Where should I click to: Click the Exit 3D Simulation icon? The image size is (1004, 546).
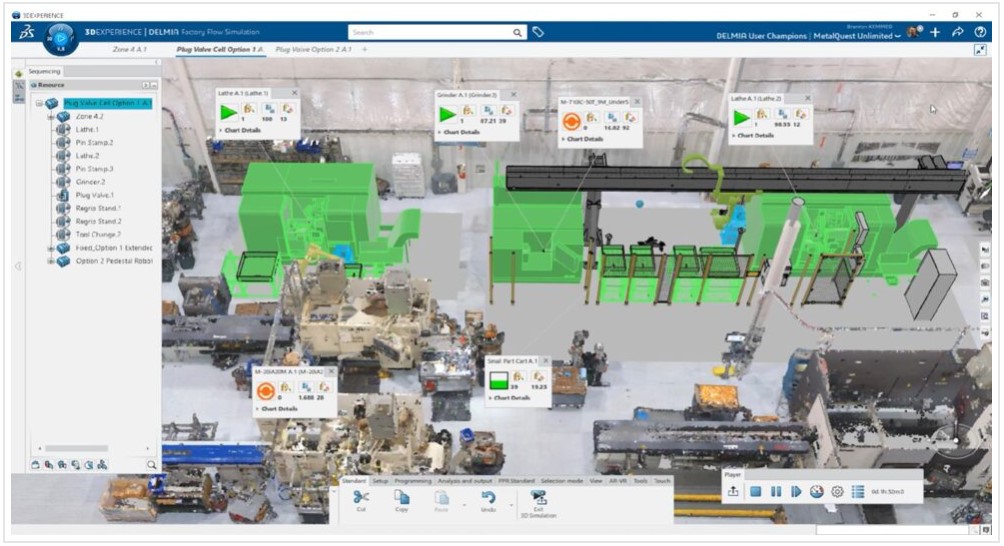coord(538,497)
